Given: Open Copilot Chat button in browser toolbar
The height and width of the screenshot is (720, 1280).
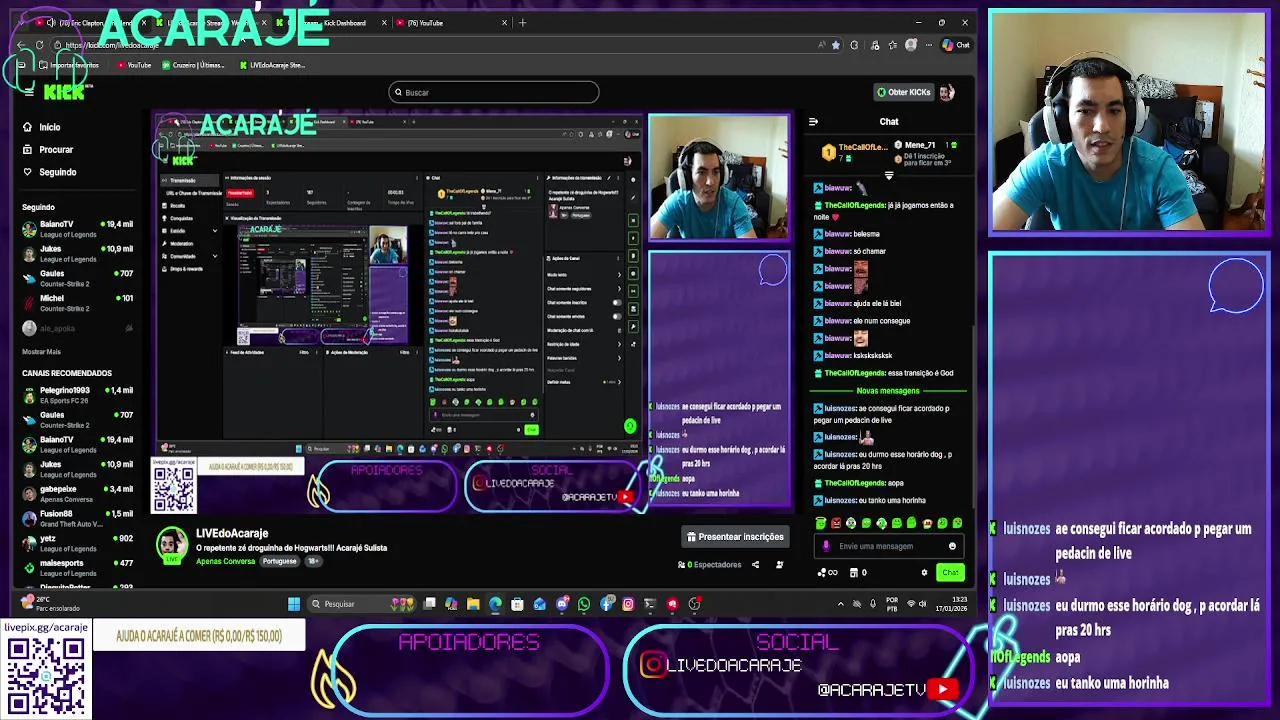Looking at the screenshot, I should click(x=956, y=45).
